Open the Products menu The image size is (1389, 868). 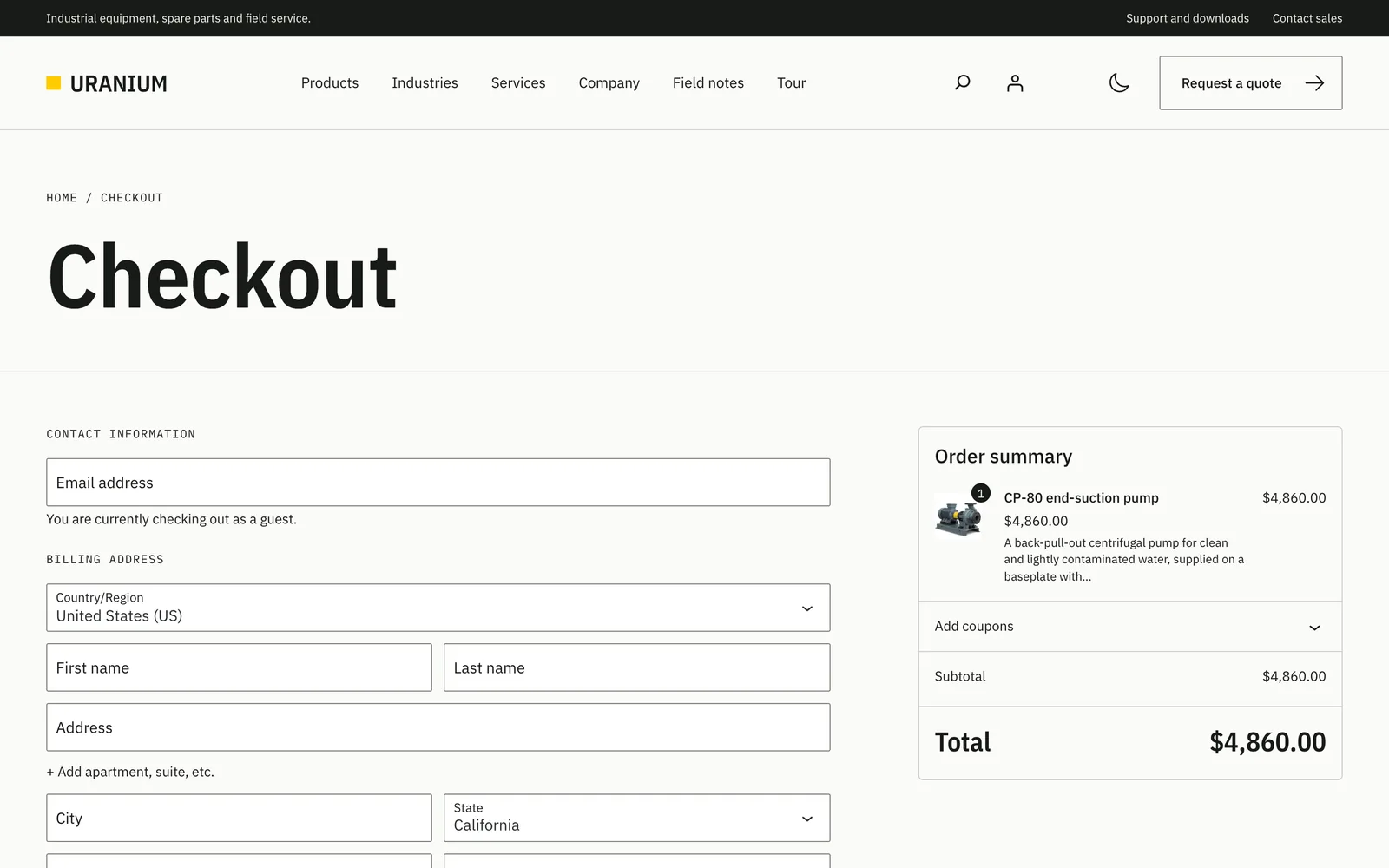(330, 83)
